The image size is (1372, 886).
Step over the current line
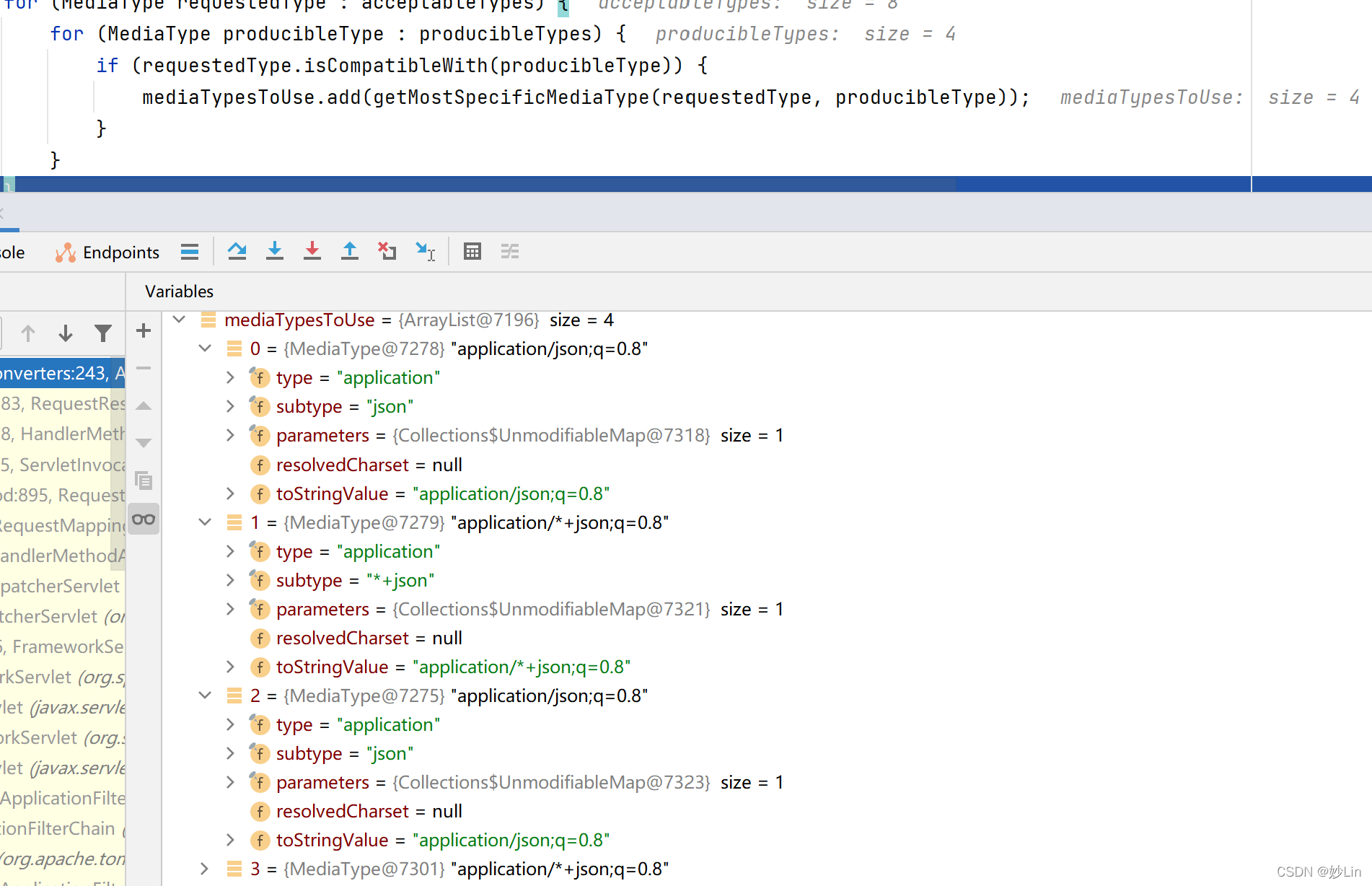point(237,251)
